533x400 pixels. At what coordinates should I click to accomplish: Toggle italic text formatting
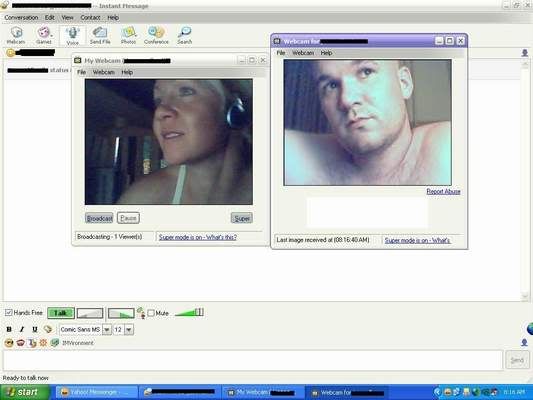tap(22, 329)
